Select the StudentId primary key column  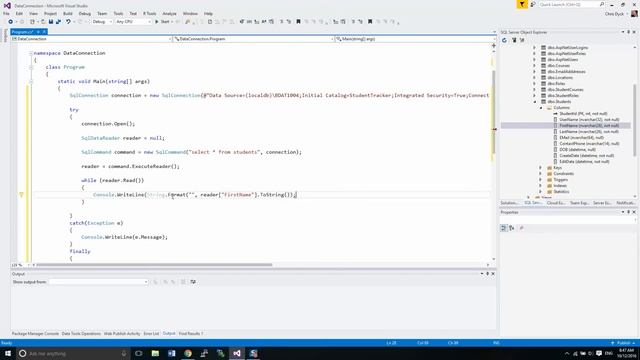point(583,114)
